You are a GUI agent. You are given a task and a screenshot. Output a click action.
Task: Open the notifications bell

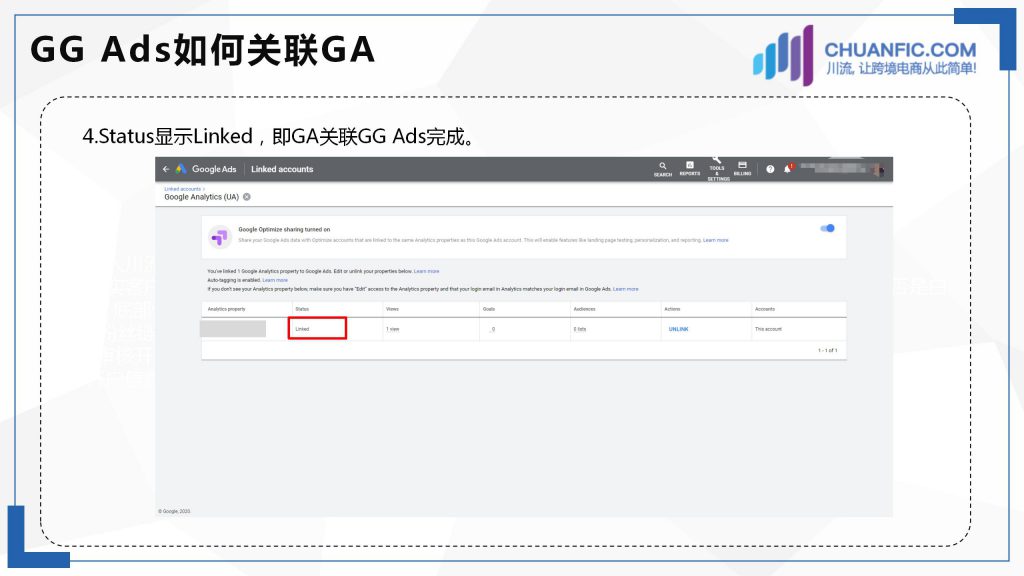788,168
